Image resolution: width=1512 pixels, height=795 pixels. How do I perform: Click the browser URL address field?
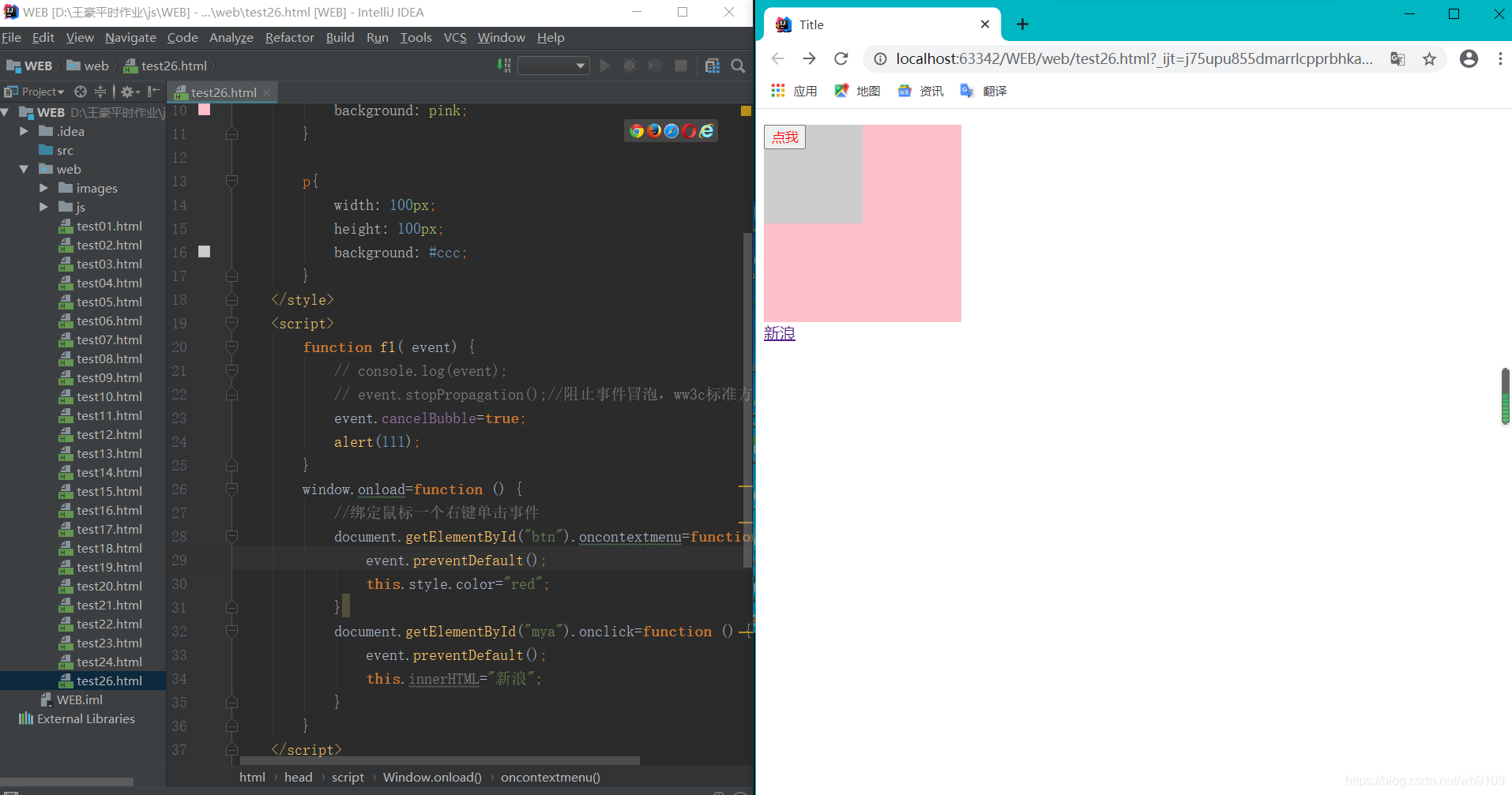[1134, 59]
